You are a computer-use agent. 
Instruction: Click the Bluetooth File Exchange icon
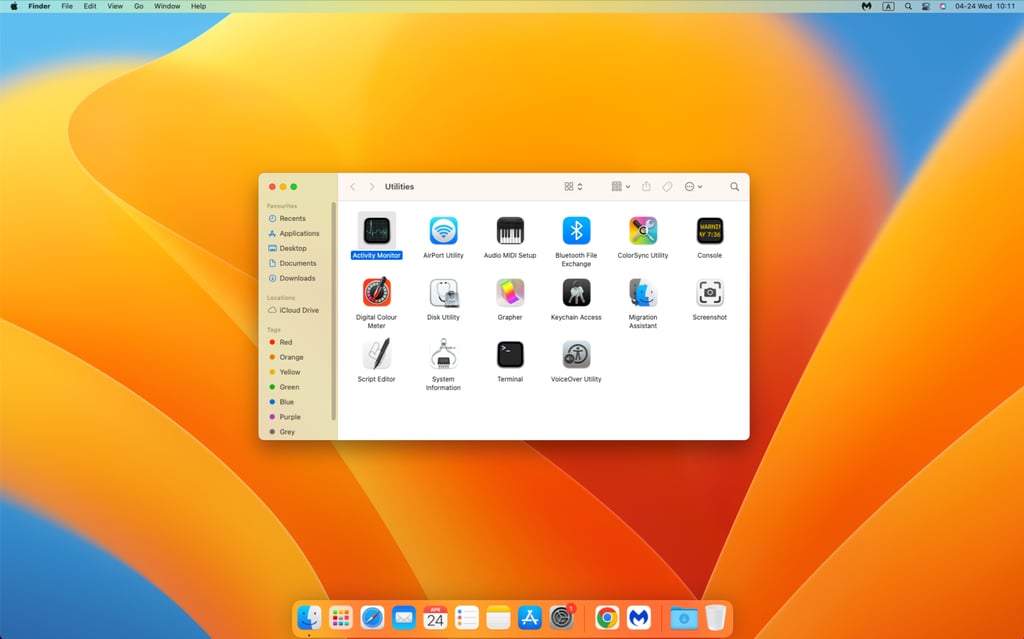[576, 231]
